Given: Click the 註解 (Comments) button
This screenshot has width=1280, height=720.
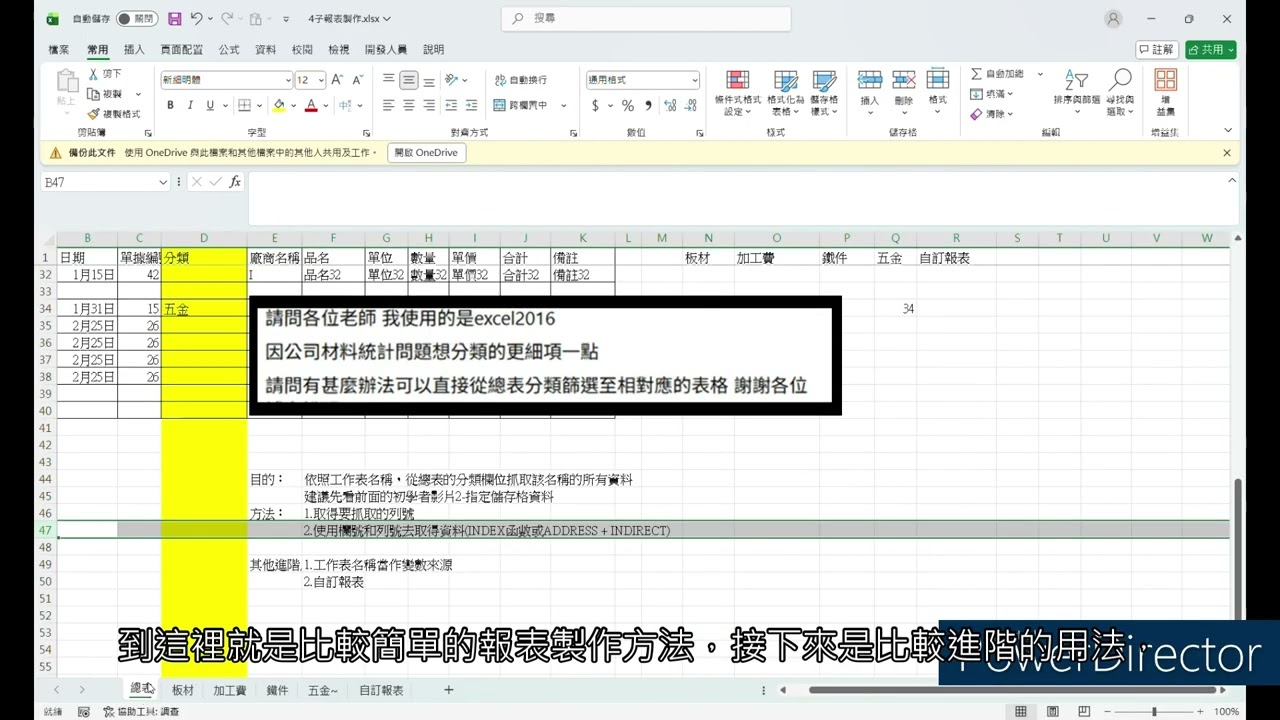Looking at the screenshot, I should (1156, 49).
